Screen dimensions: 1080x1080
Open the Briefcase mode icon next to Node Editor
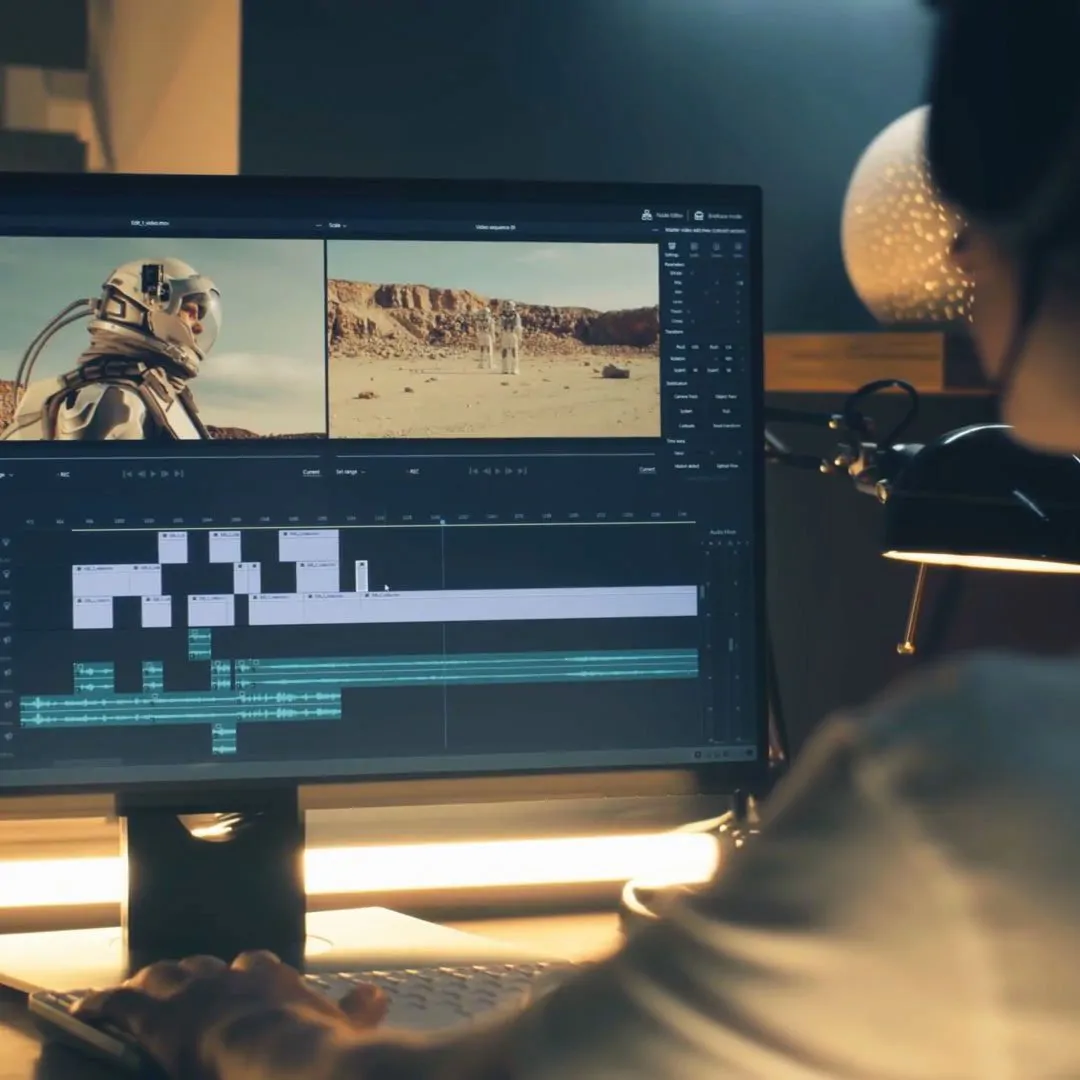pos(698,215)
